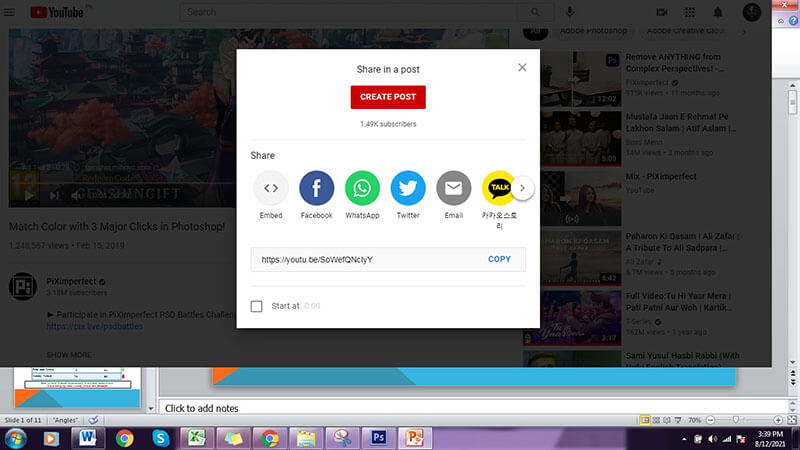Start voice search with microphone icon
The height and width of the screenshot is (450, 800).
pyautogui.click(x=570, y=12)
